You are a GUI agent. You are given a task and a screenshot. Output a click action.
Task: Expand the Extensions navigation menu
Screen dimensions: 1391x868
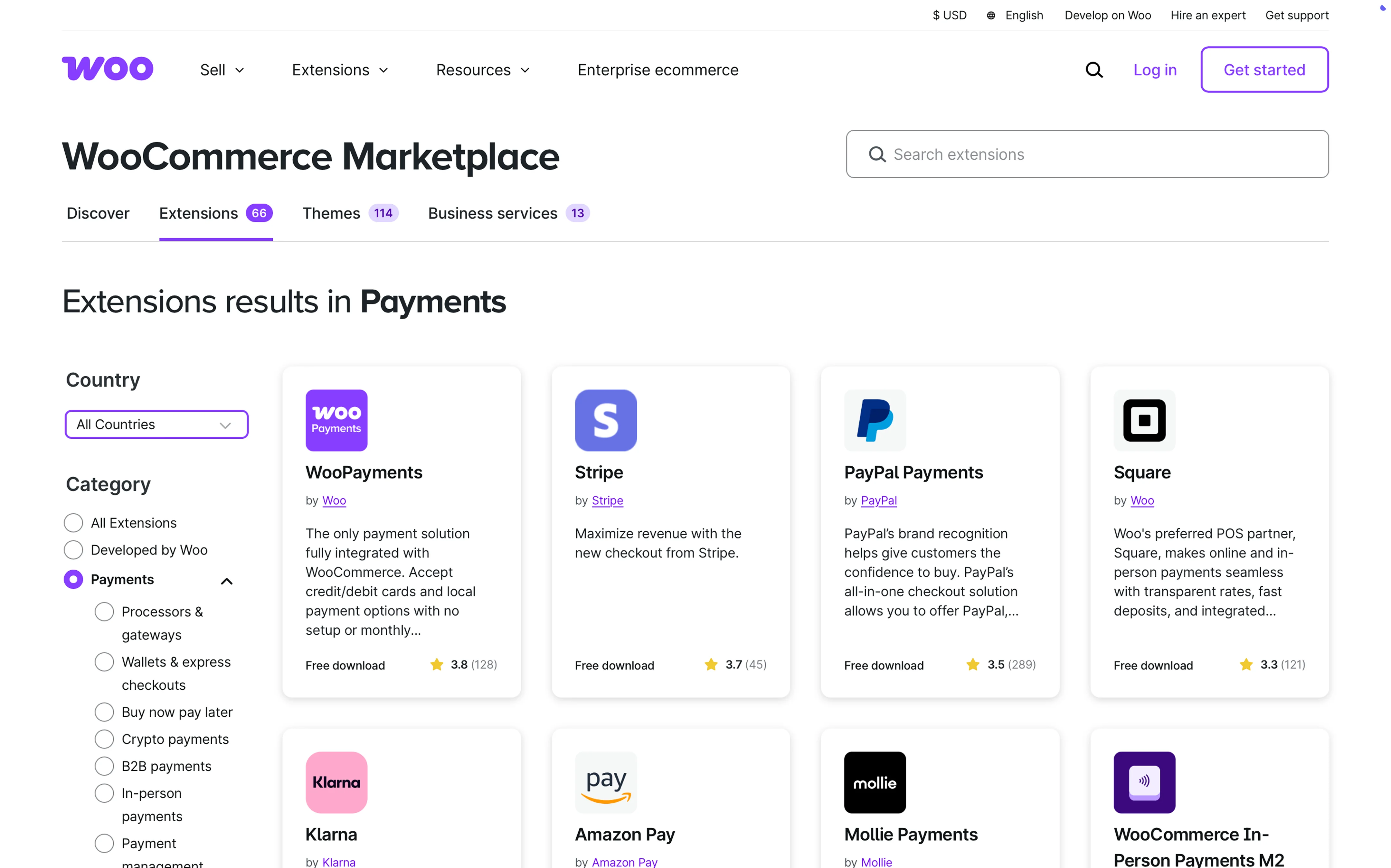(x=341, y=70)
